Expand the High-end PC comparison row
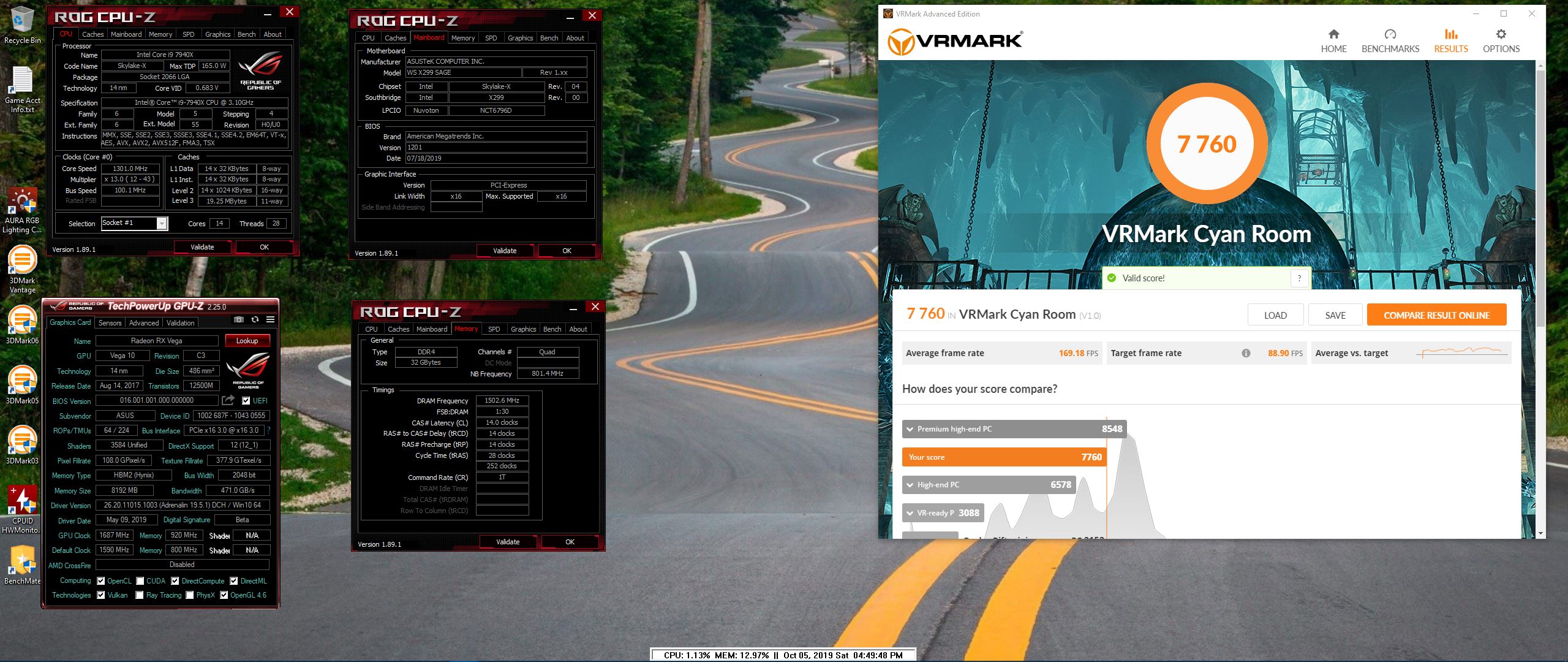 click(x=910, y=485)
